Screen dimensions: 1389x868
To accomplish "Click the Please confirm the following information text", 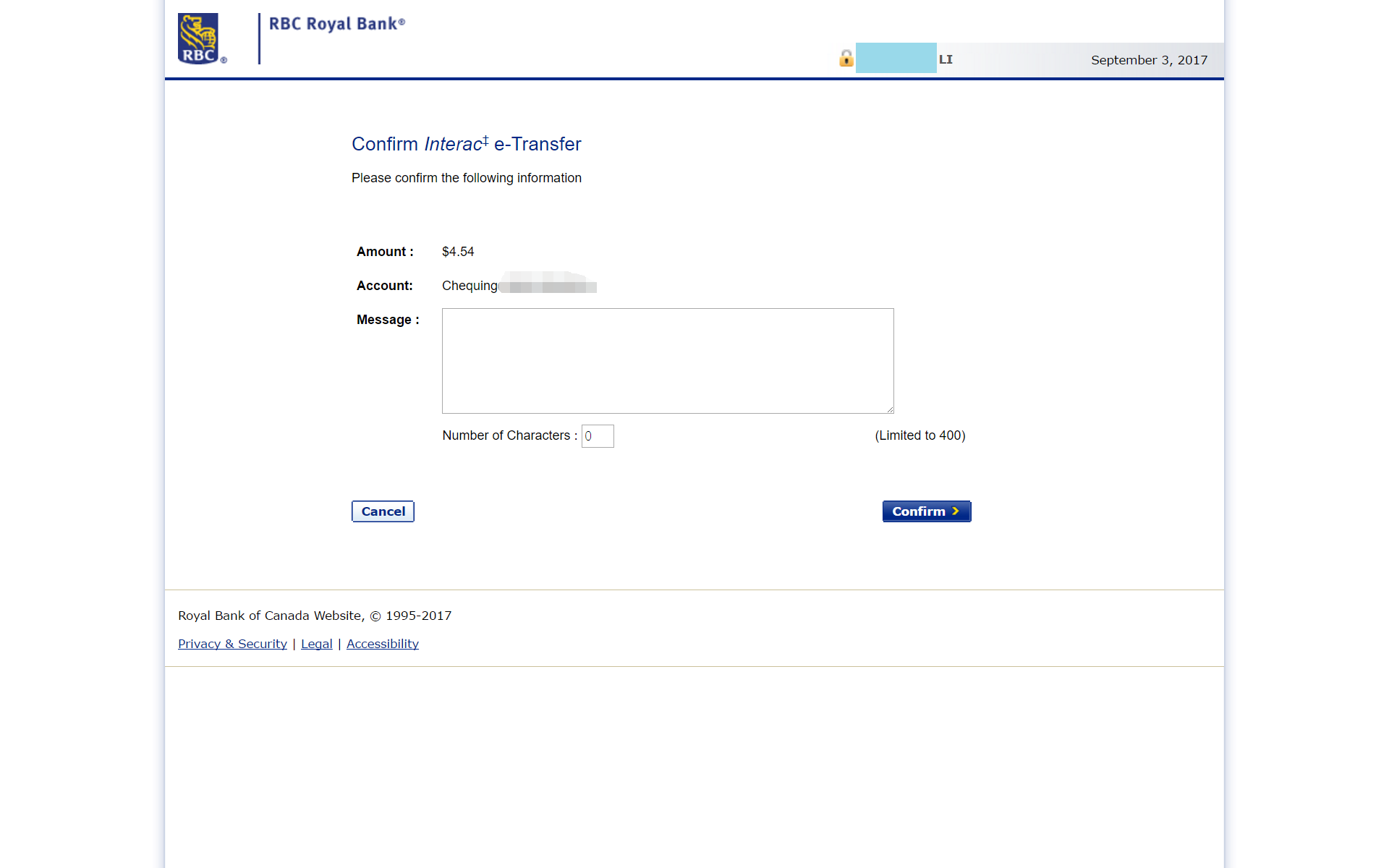I will (467, 178).
